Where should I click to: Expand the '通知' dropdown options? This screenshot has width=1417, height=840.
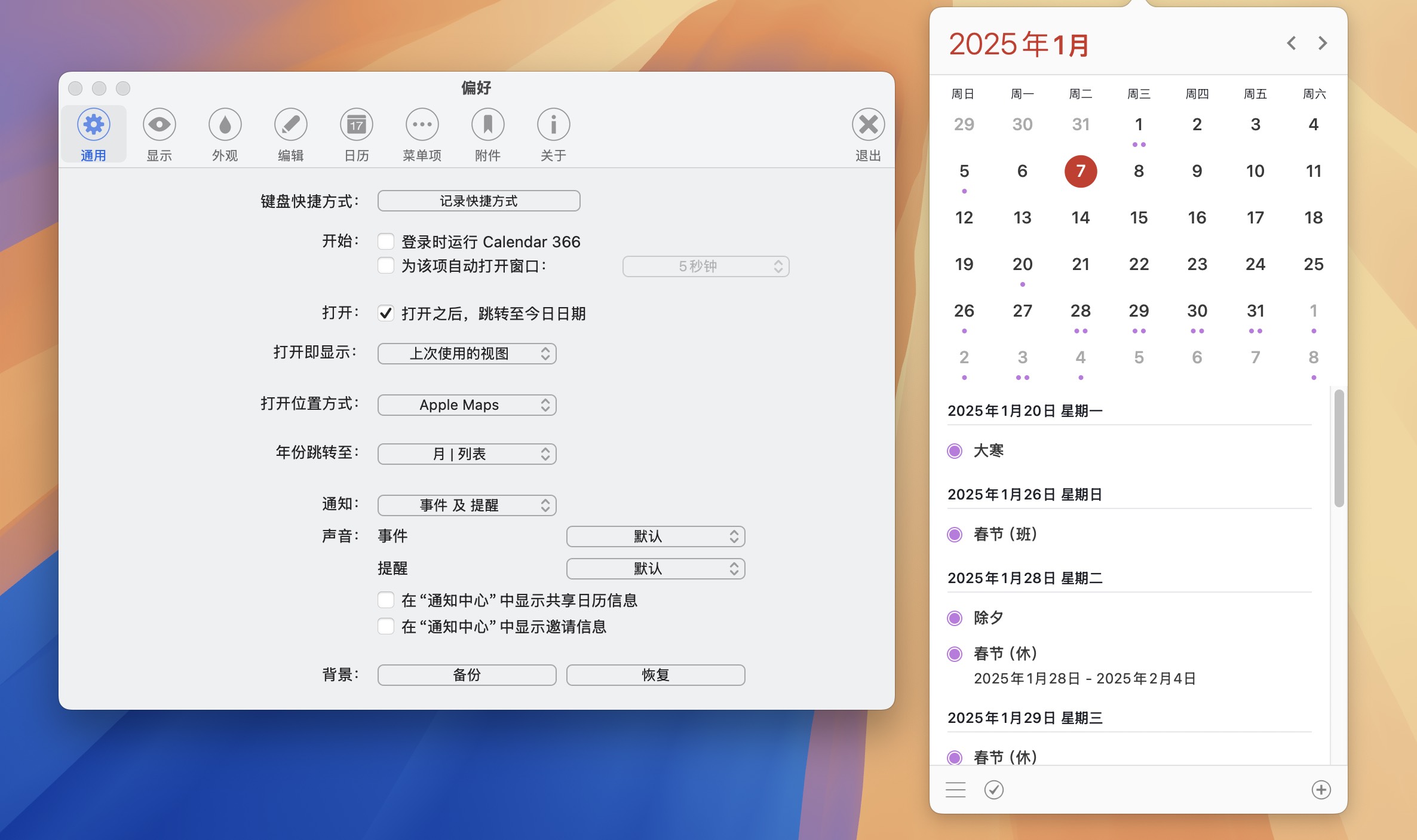coord(465,504)
